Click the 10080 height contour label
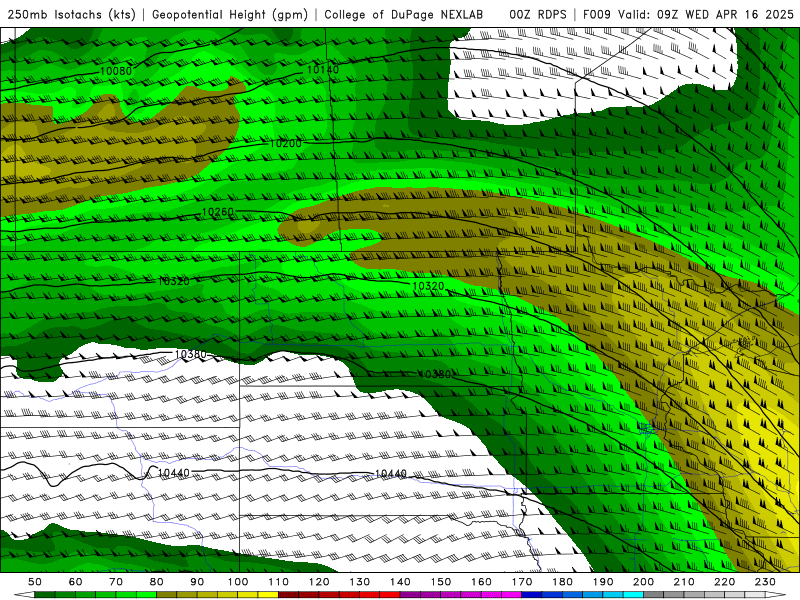This screenshot has height=600, width=800. coord(116,71)
